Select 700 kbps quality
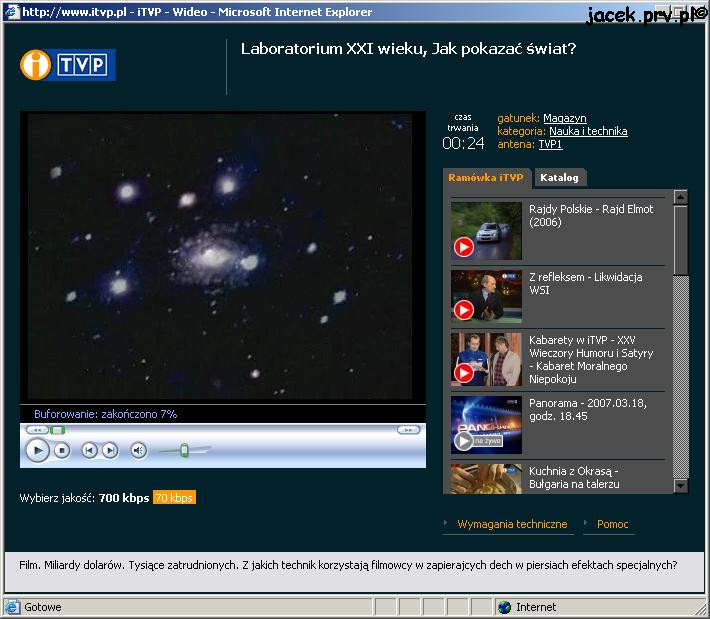 coord(124,498)
